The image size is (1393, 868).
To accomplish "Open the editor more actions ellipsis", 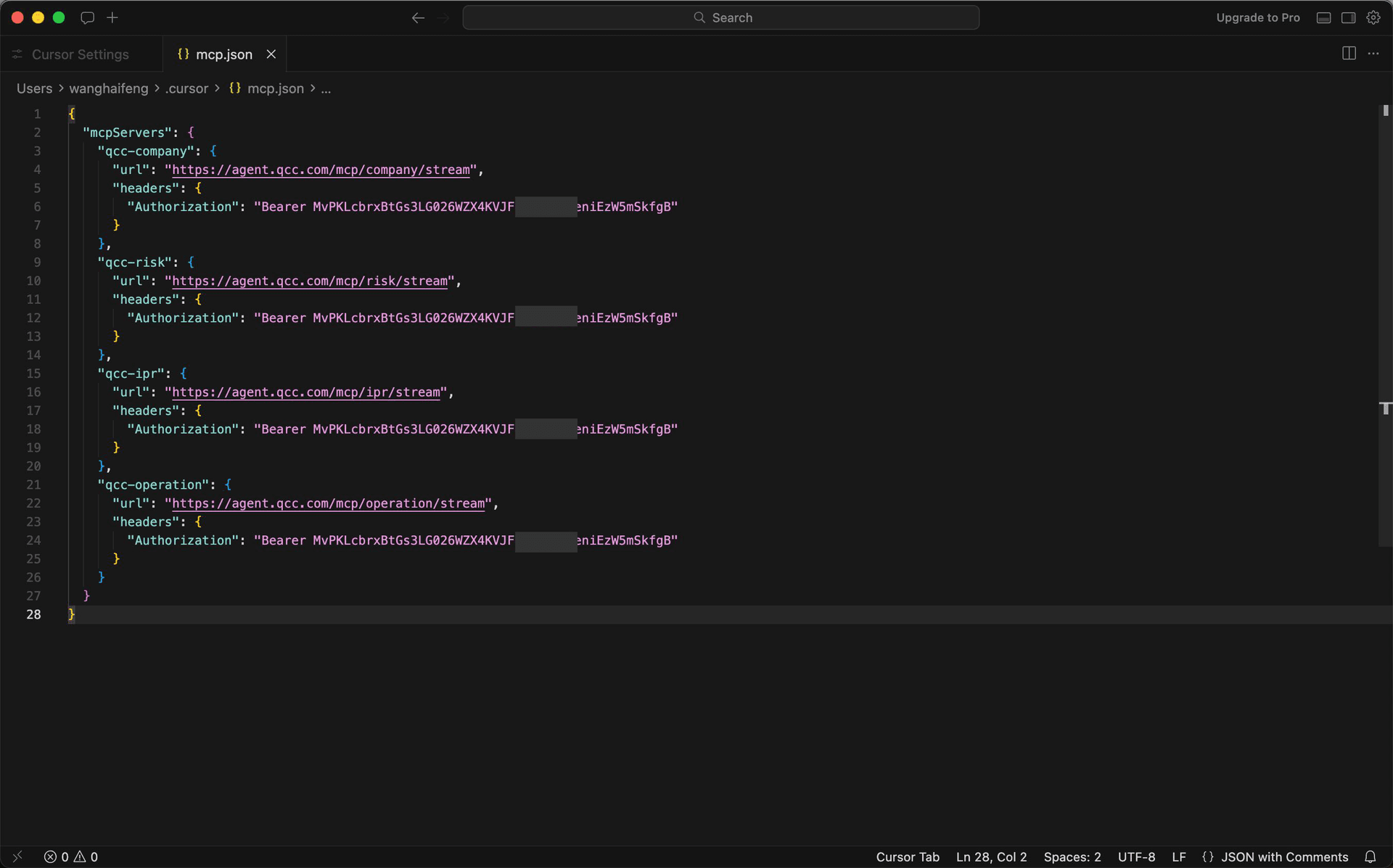I will [1373, 54].
